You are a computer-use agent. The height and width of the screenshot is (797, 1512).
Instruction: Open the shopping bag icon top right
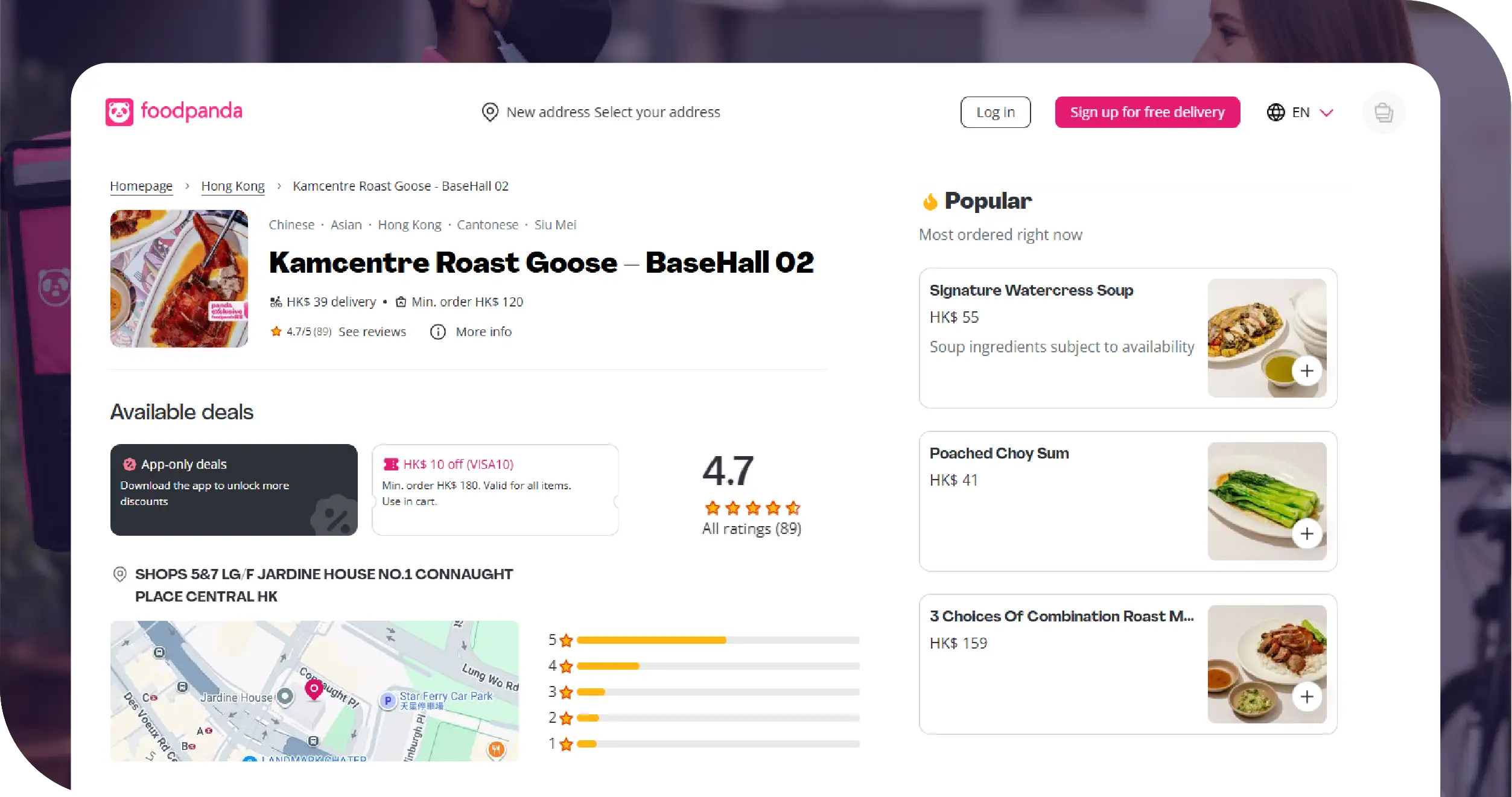(x=1384, y=112)
